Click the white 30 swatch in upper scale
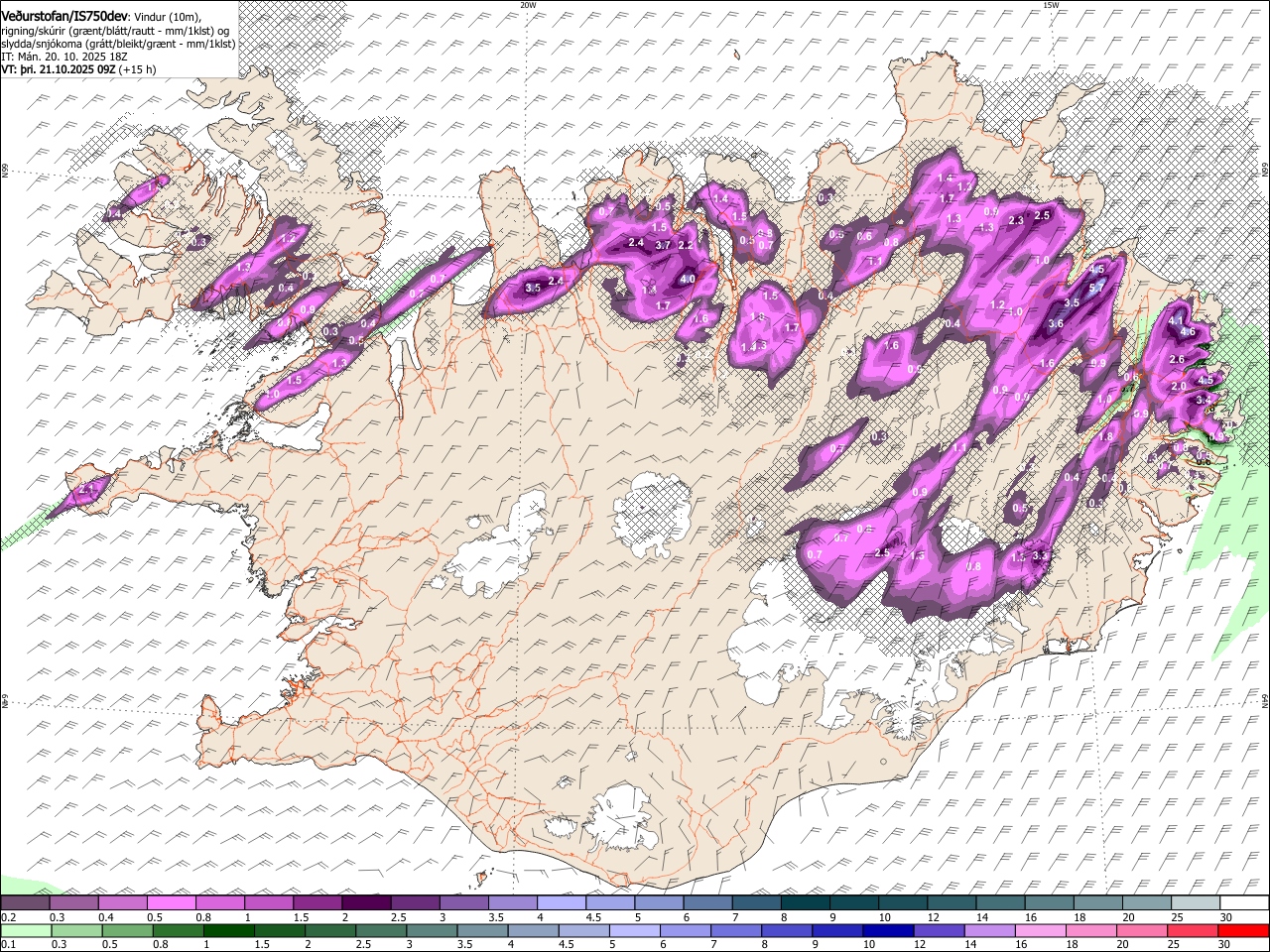This screenshot has width=1270, height=952. [x=1244, y=903]
